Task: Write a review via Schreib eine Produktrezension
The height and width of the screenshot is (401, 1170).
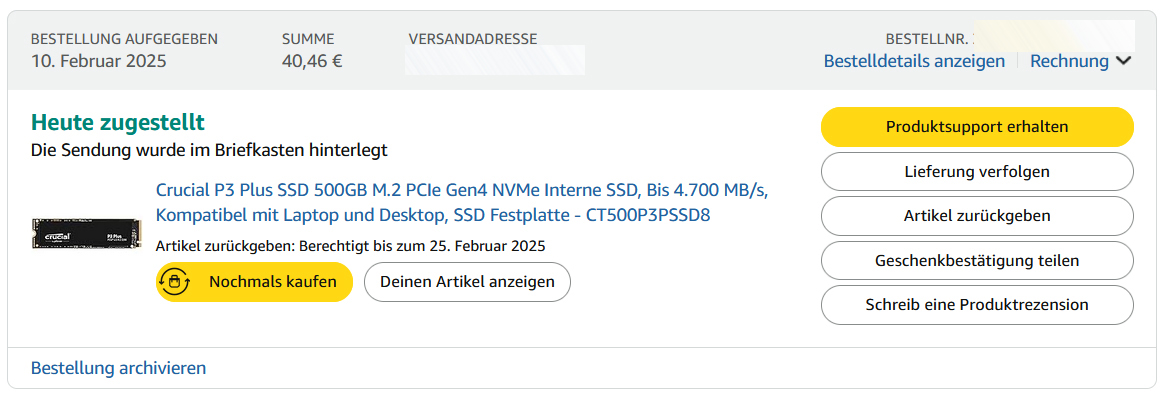Action: coord(977,305)
